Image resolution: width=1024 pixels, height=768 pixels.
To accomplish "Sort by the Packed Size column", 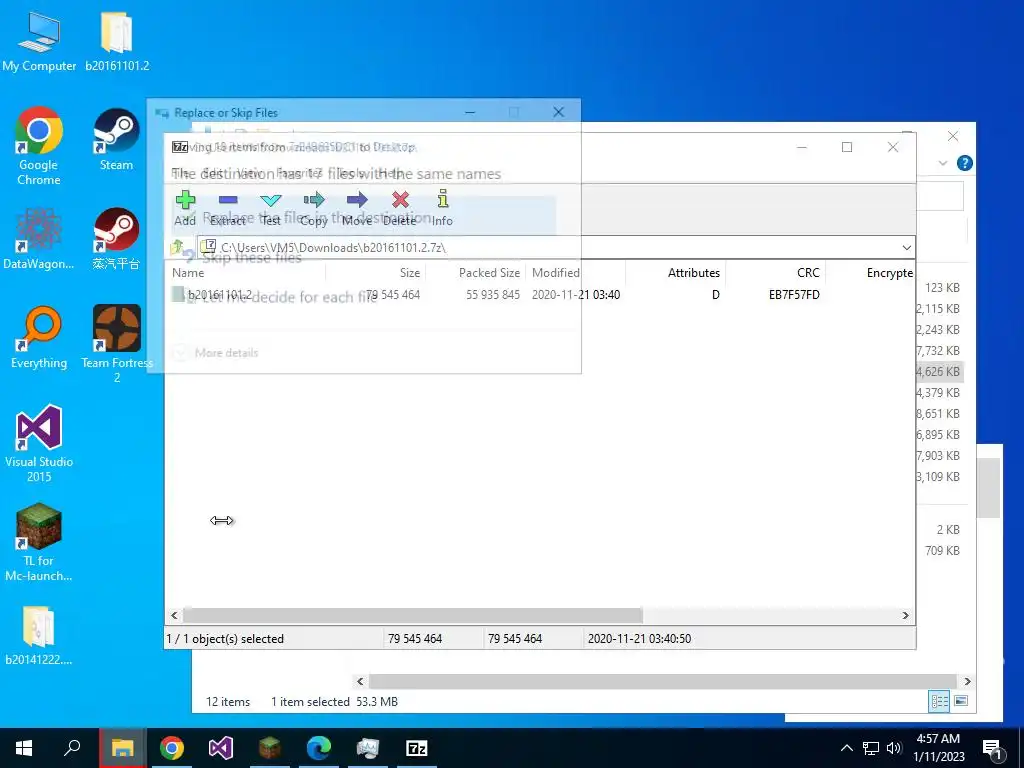I will click(489, 273).
